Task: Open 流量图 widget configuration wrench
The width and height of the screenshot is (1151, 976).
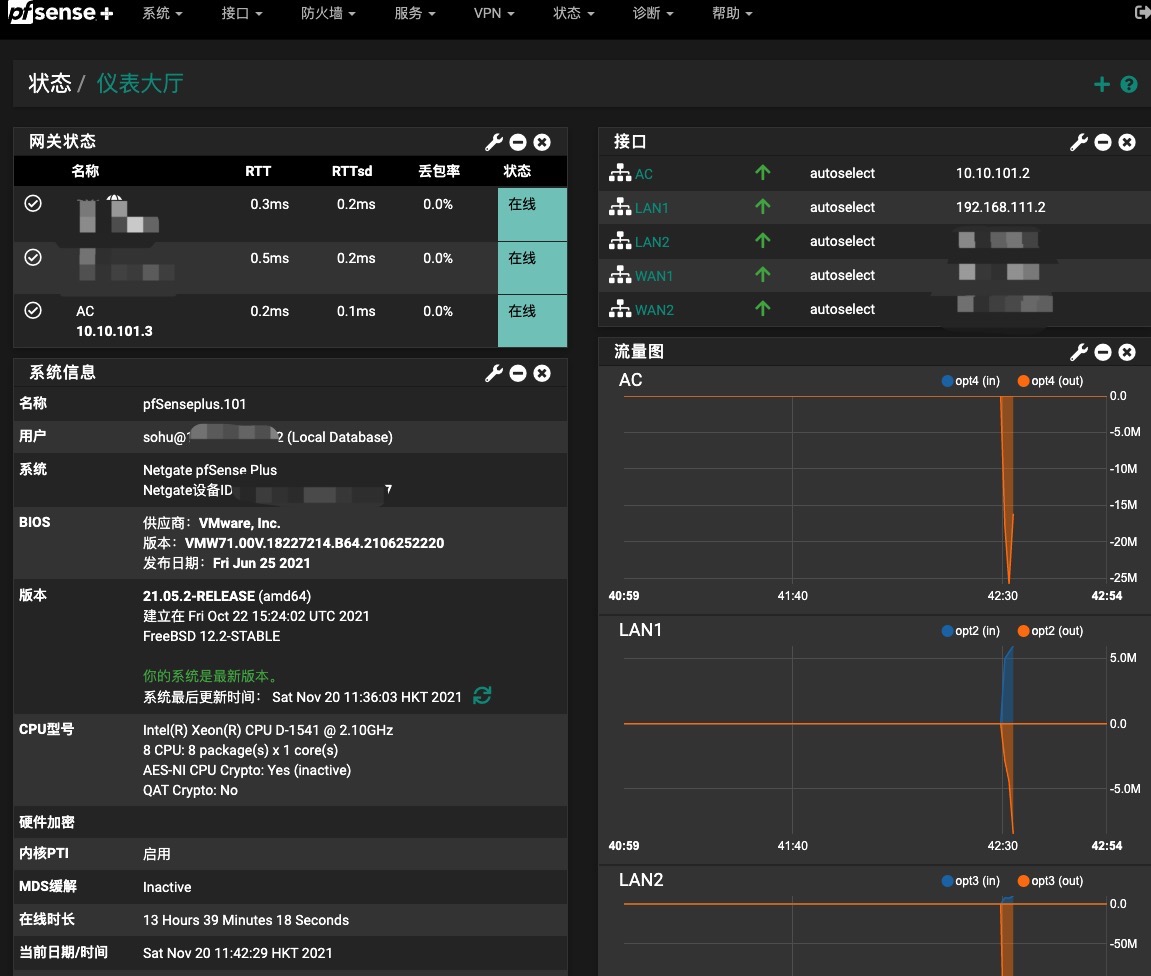Action: (1078, 352)
